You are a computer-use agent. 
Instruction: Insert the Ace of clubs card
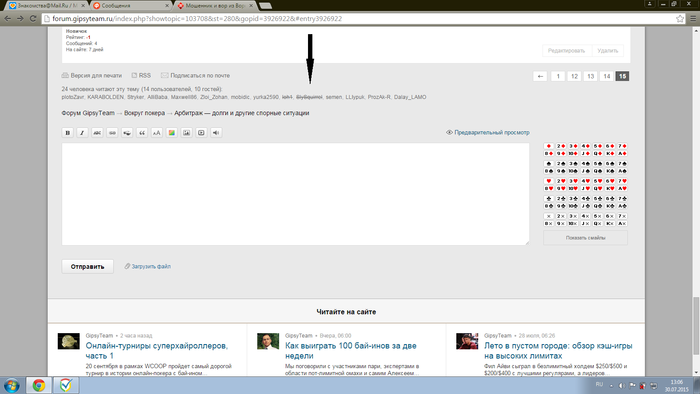click(x=622, y=206)
